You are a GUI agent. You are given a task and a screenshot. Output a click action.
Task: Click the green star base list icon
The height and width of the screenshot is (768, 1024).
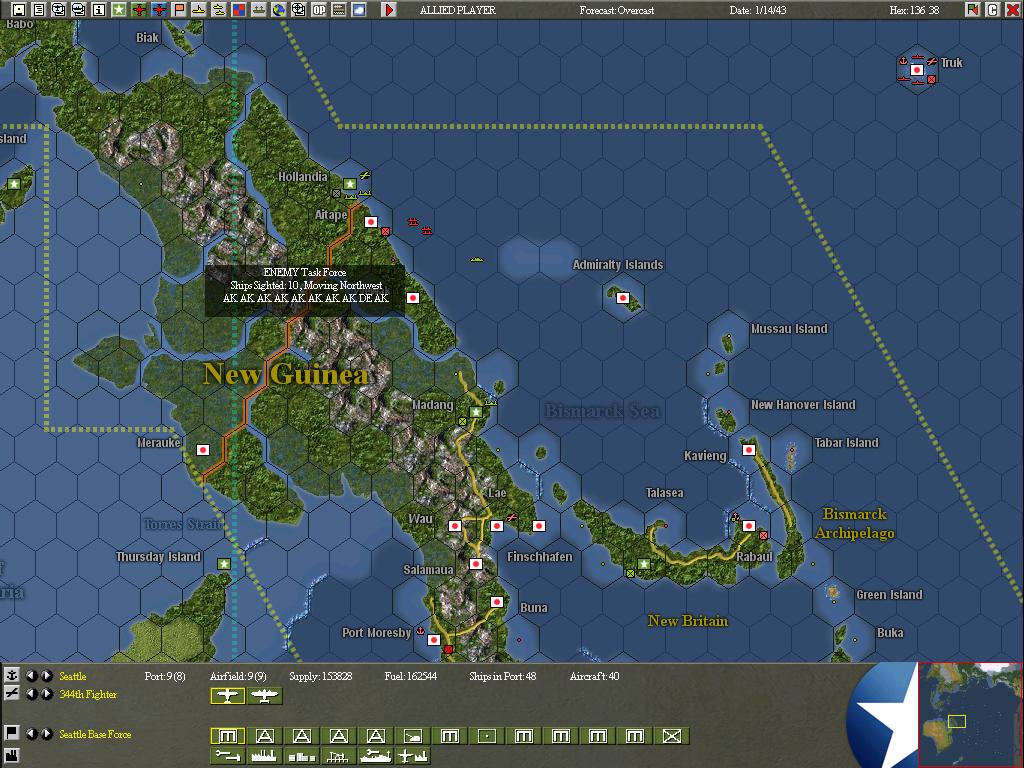tap(119, 10)
